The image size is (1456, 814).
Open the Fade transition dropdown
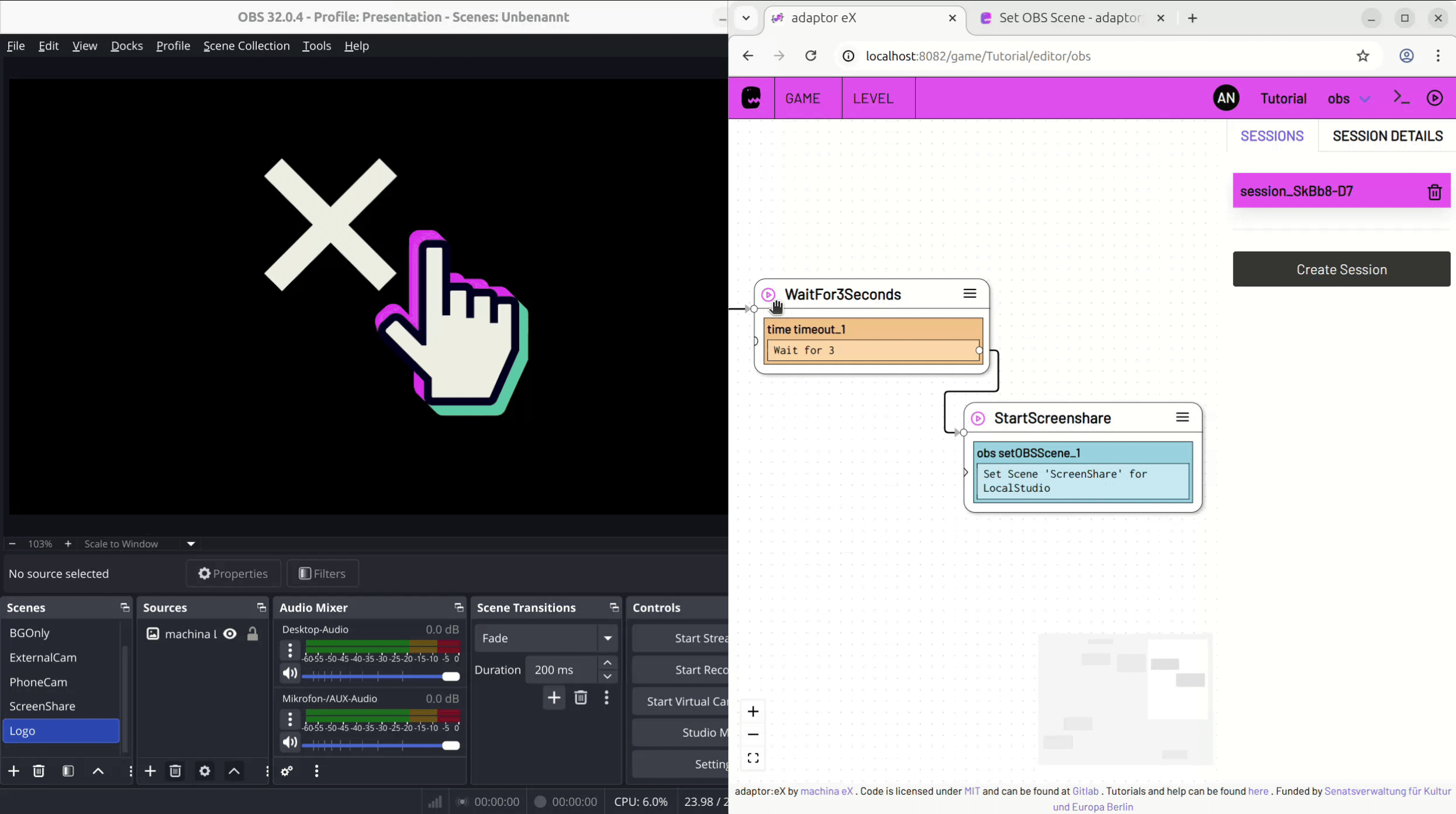point(607,637)
